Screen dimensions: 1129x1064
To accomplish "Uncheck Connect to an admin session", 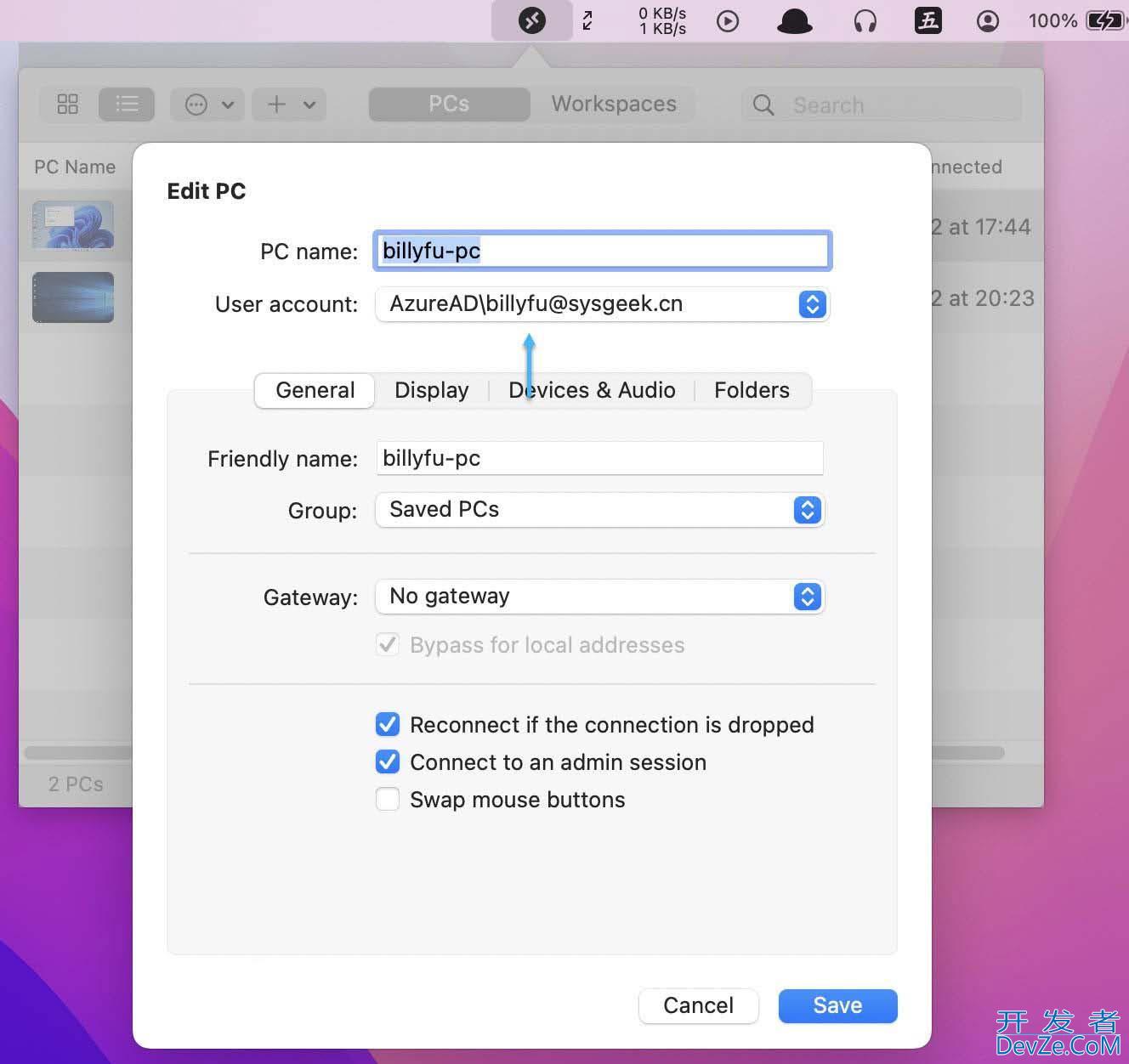I will (x=388, y=761).
